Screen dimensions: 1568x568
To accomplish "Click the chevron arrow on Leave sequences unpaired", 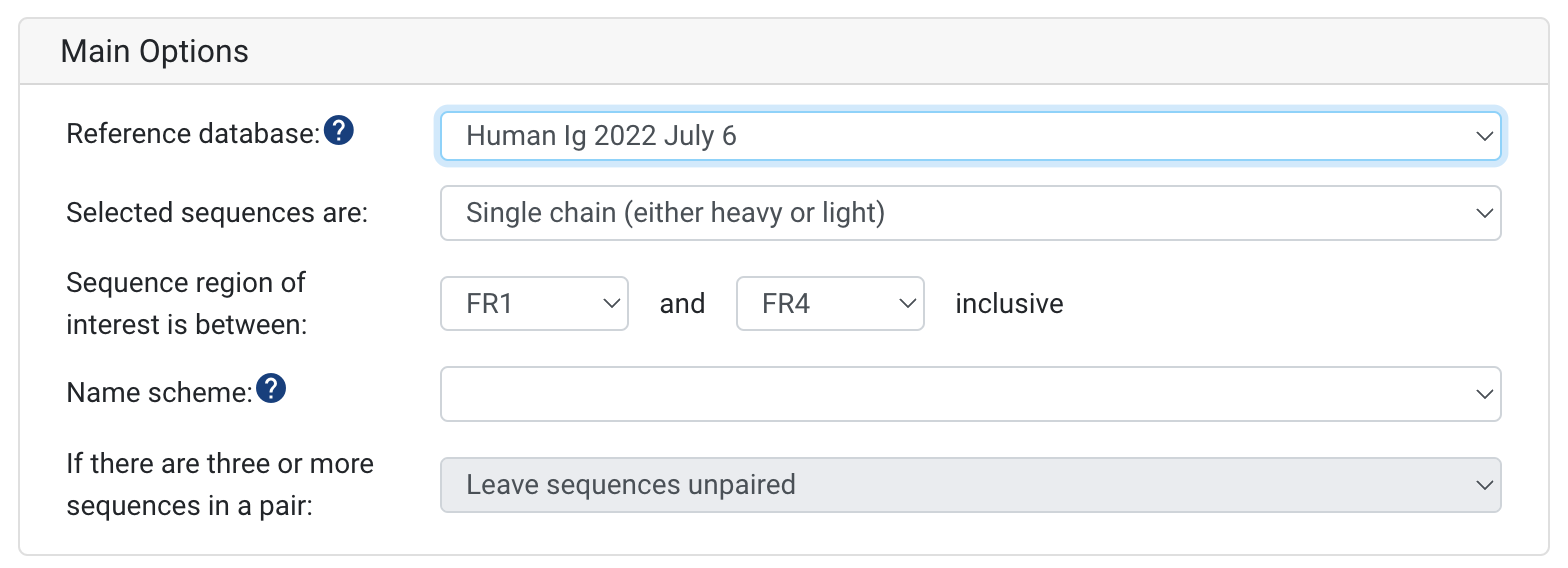I will tap(1484, 485).
